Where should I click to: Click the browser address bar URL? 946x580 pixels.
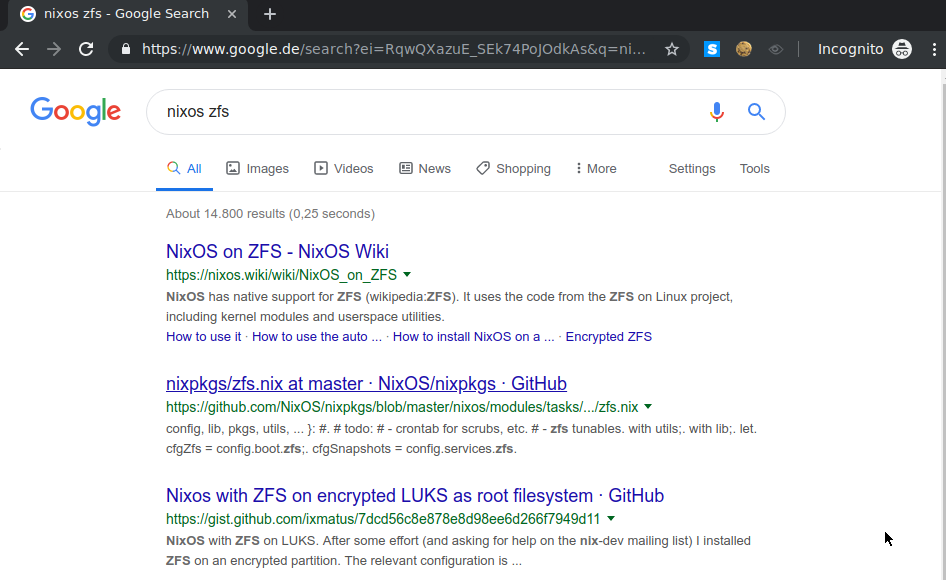tap(393, 49)
